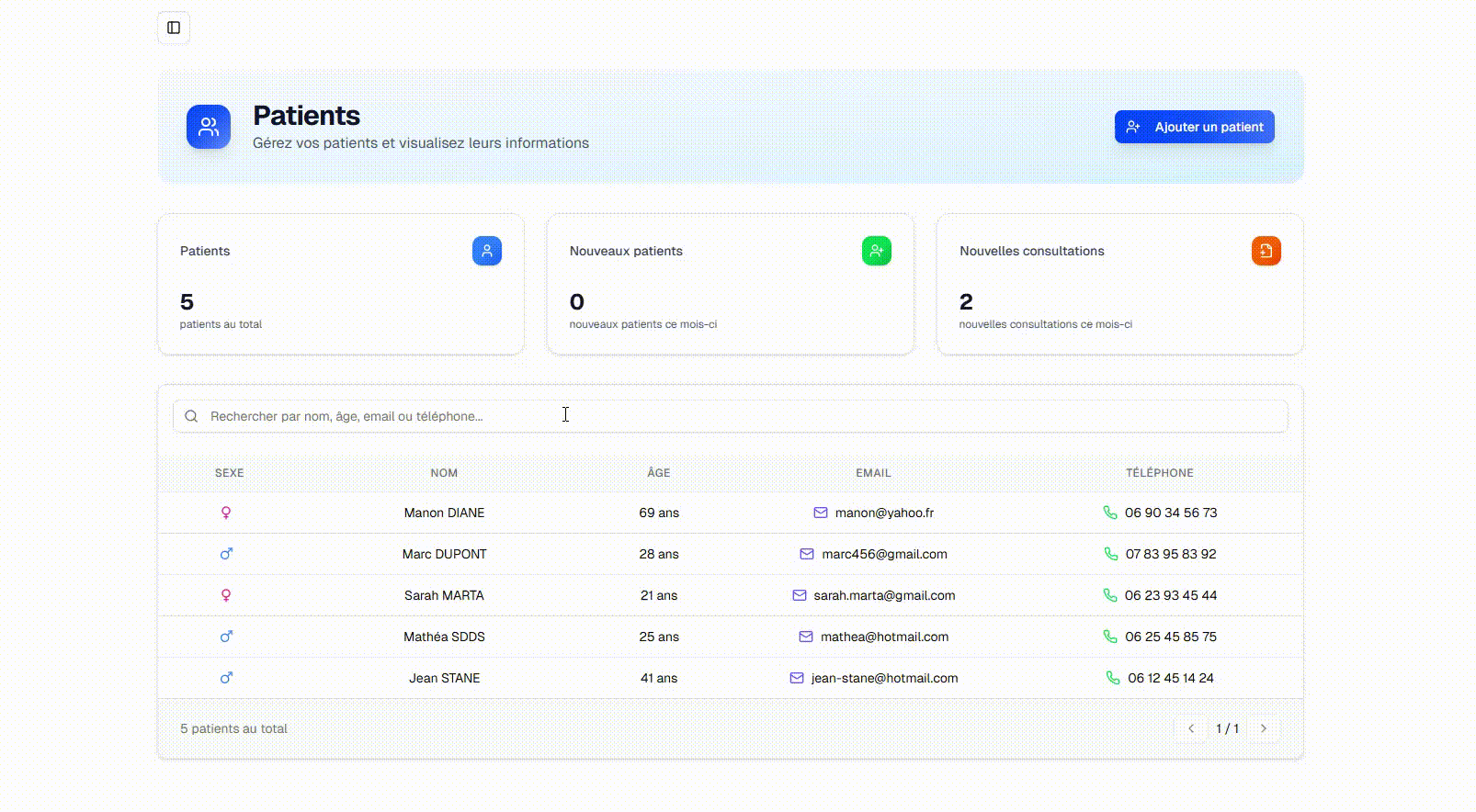Toggle the sidebar panel
The width and height of the screenshot is (1476, 812).
point(174,28)
